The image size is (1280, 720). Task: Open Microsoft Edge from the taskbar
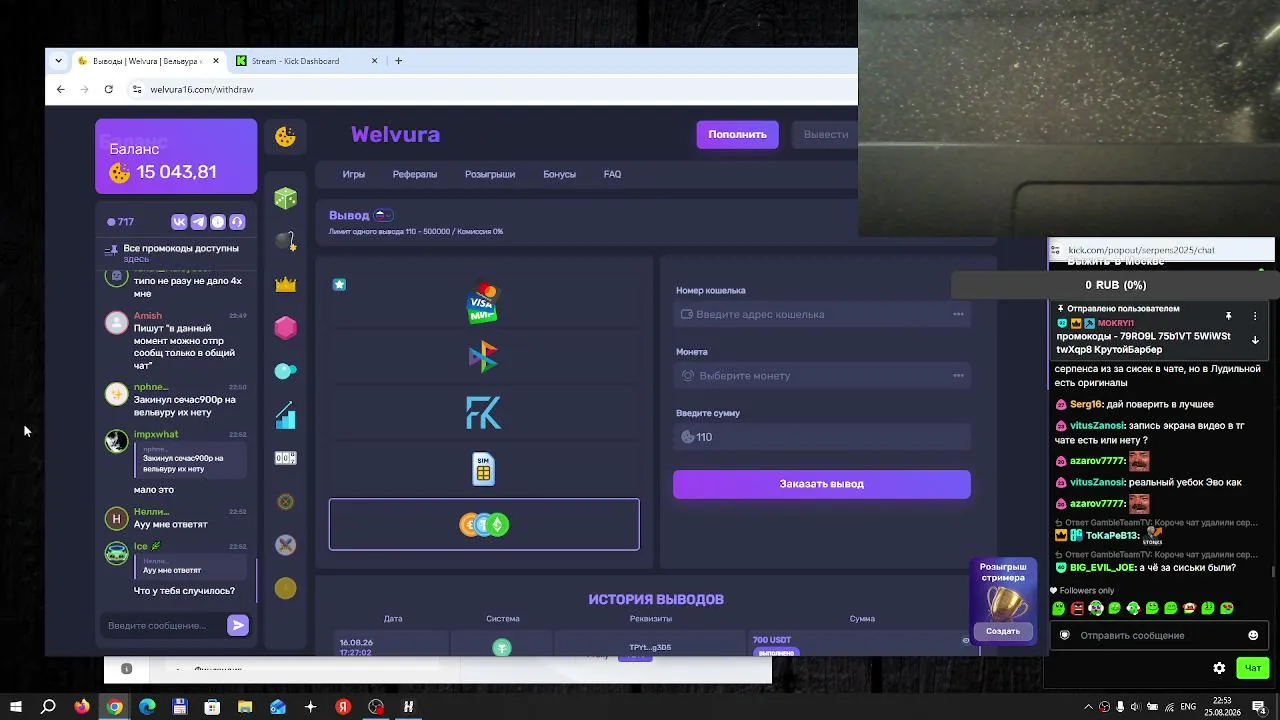147,707
